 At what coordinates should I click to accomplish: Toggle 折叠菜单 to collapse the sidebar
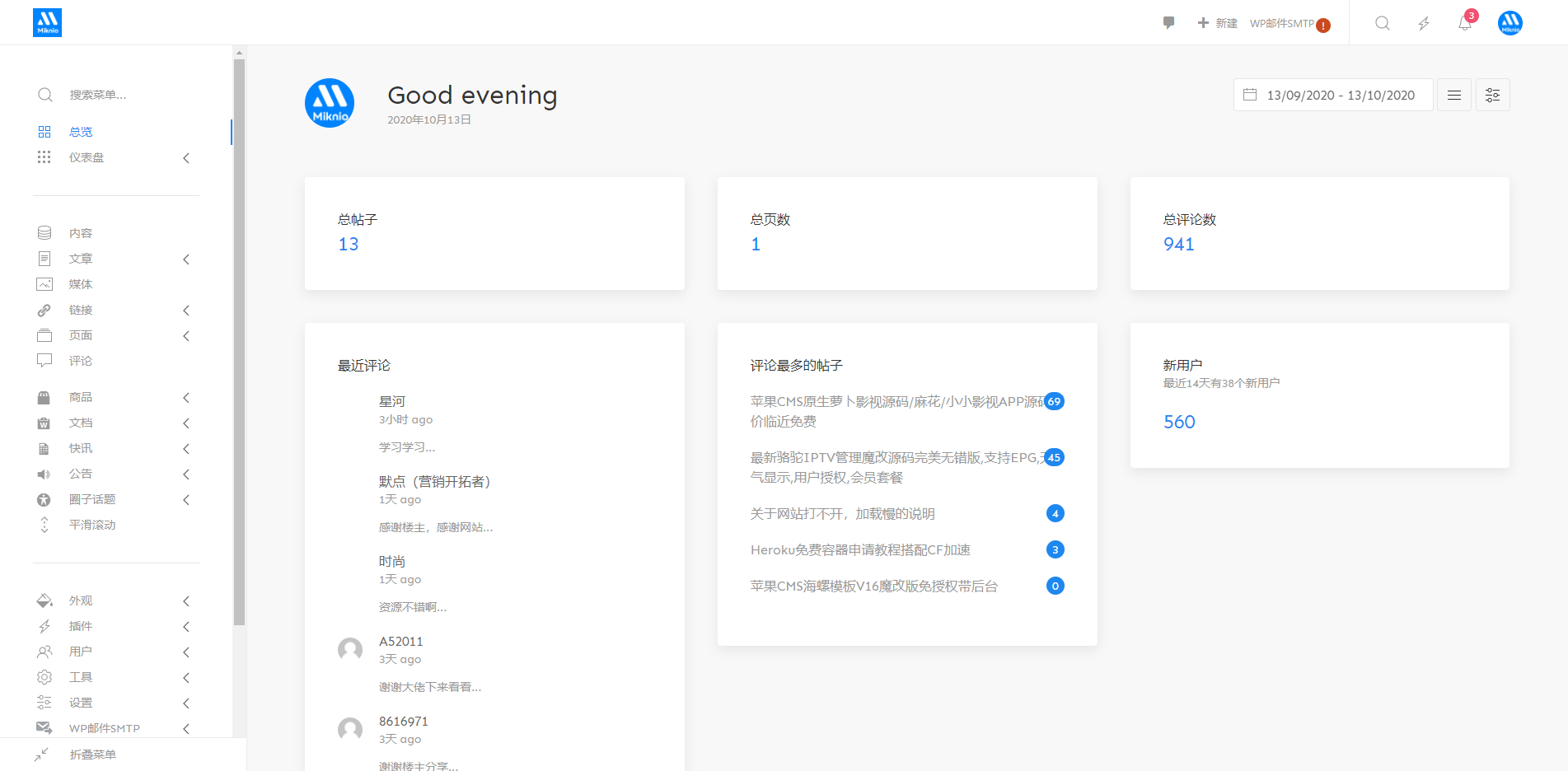pos(91,755)
